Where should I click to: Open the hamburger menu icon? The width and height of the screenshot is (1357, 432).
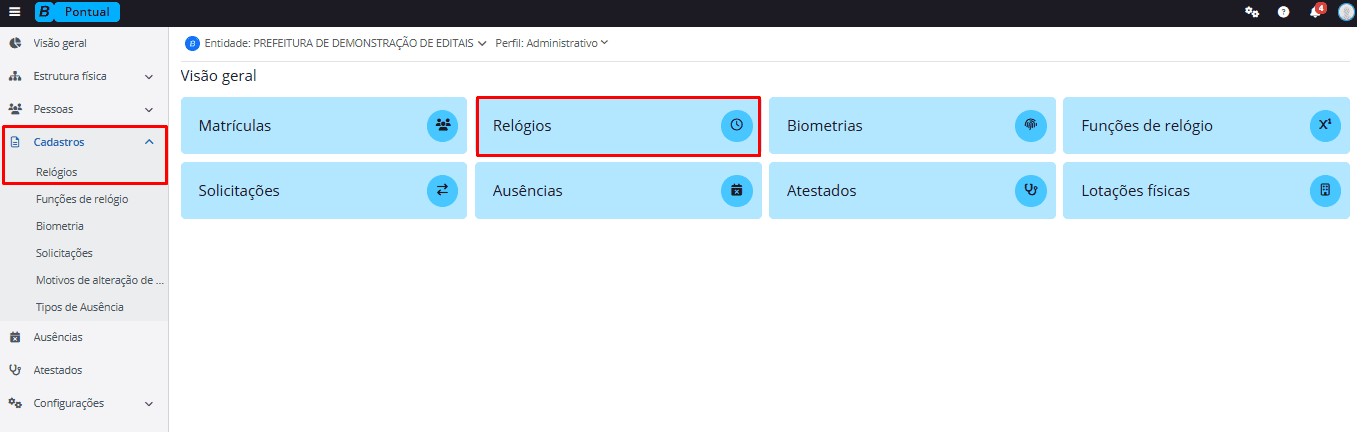coord(14,12)
